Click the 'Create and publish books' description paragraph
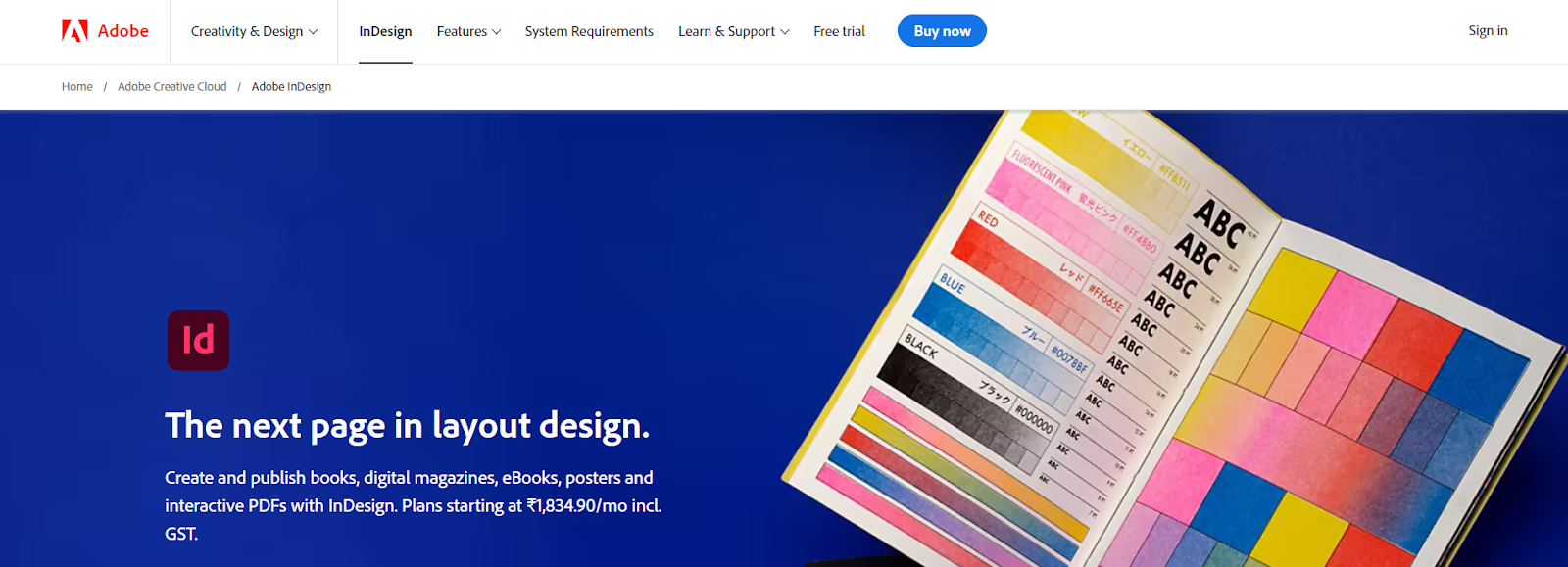 [414, 505]
